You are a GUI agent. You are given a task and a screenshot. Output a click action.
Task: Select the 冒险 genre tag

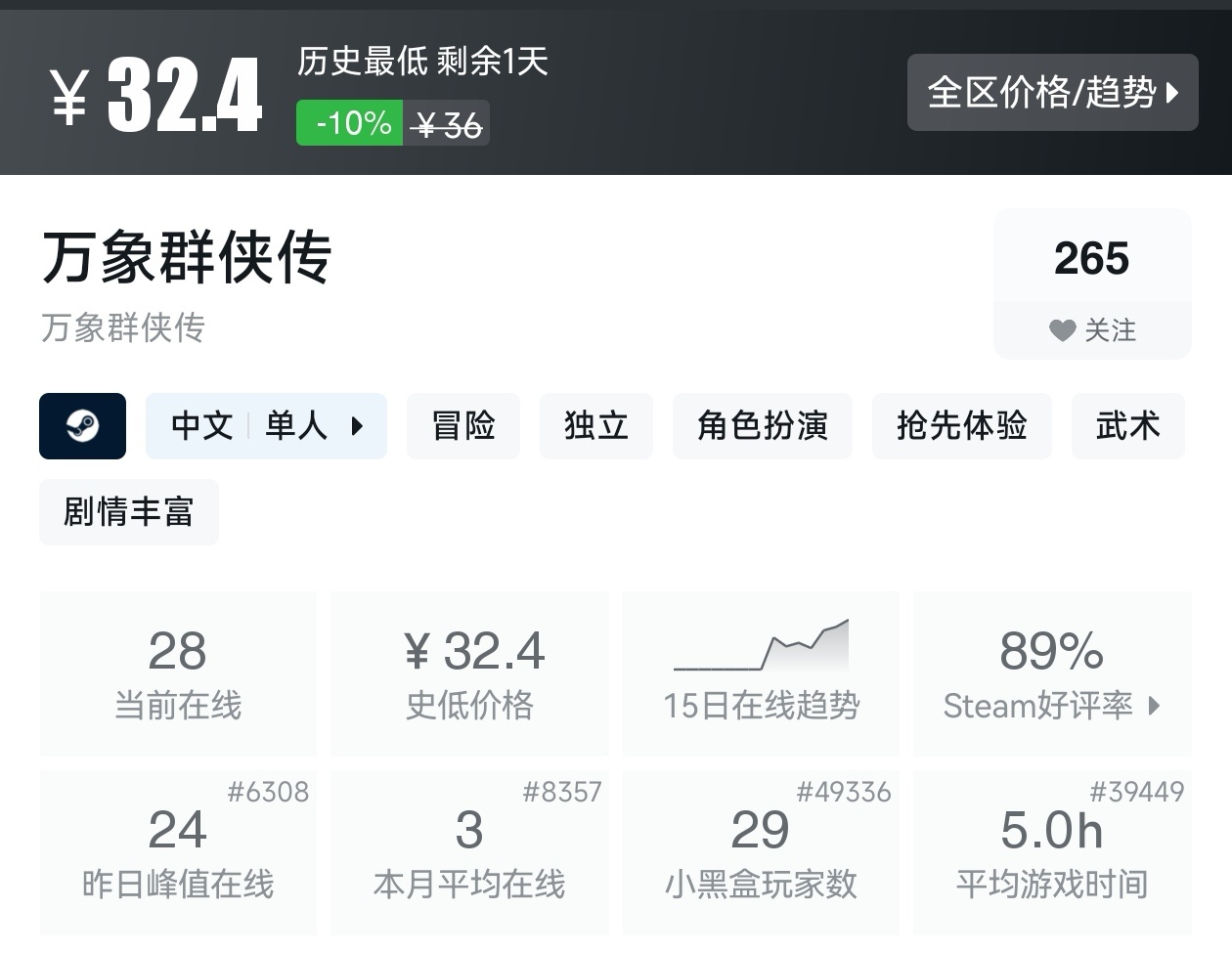462,426
